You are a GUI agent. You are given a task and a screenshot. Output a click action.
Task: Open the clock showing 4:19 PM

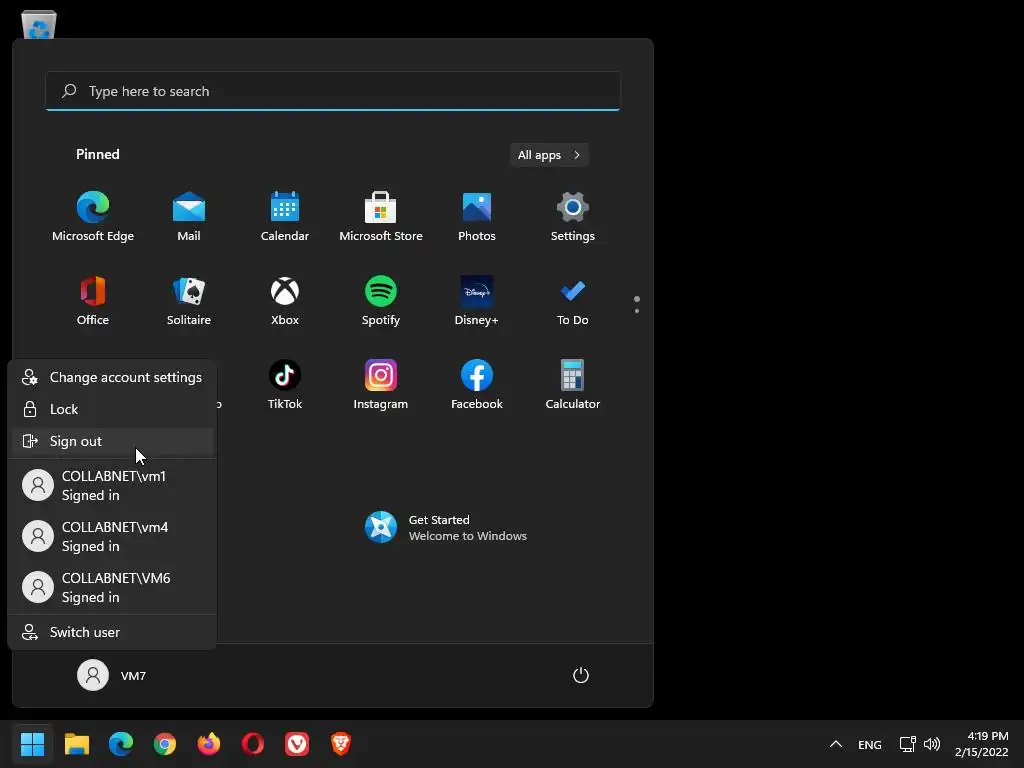click(982, 744)
